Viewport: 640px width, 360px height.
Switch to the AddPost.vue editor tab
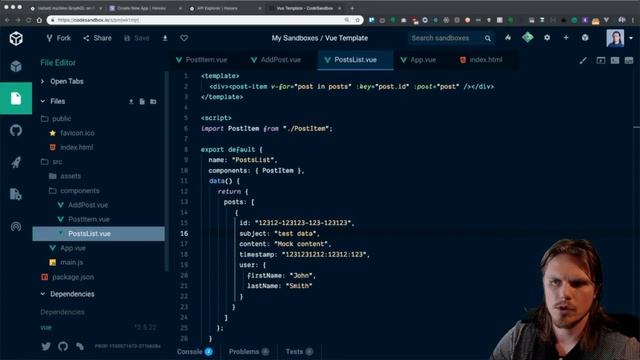pos(280,60)
